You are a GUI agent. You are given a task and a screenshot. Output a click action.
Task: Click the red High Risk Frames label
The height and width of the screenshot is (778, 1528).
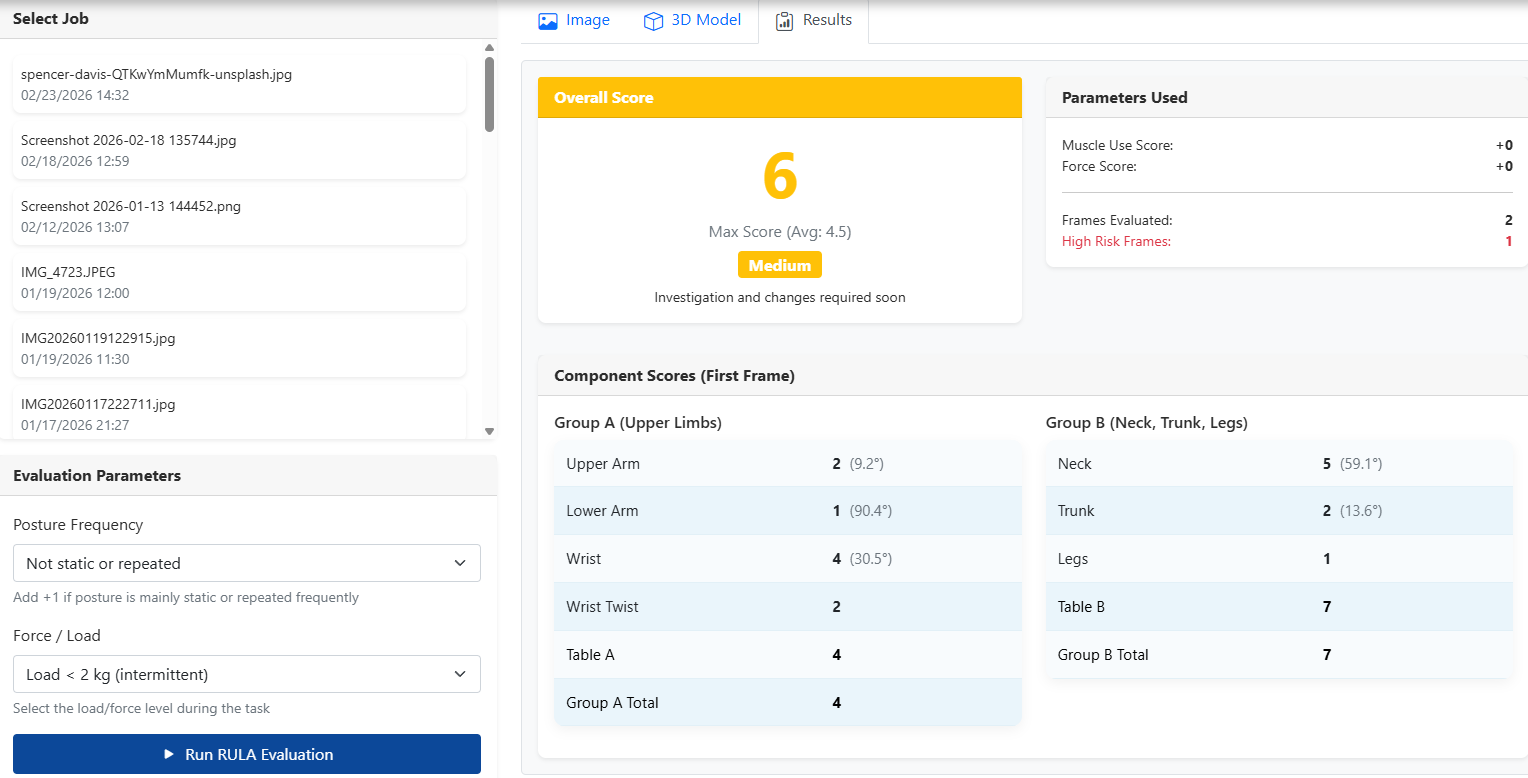click(1116, 241)
